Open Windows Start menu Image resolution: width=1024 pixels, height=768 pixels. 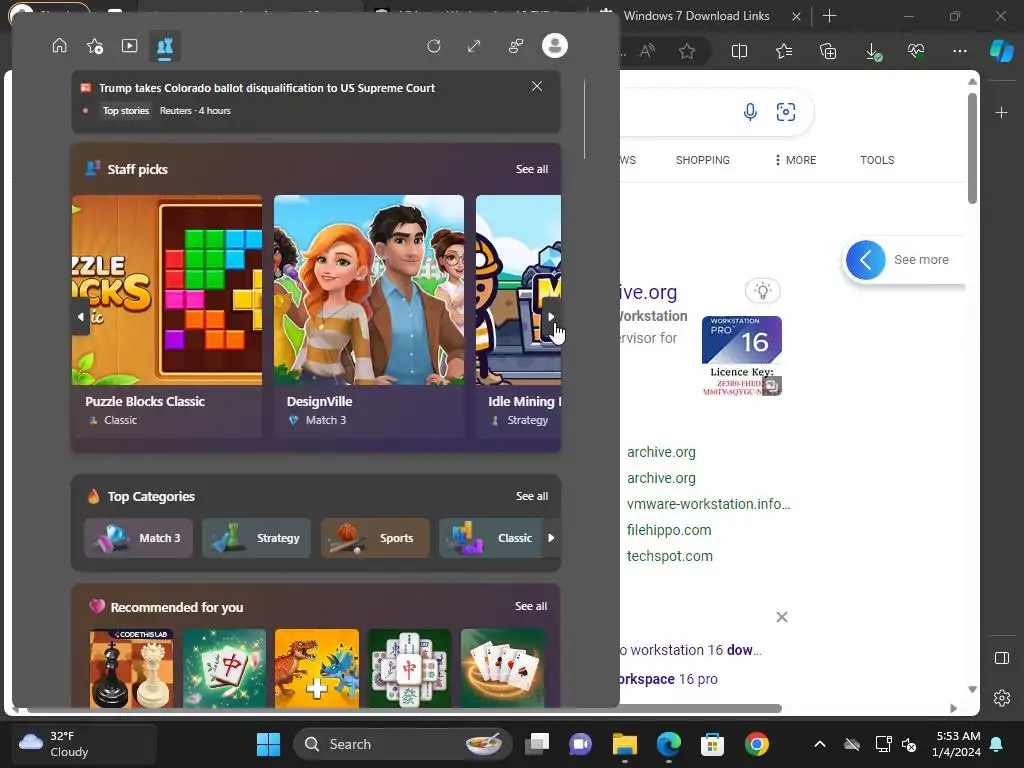tap(268, 744)
